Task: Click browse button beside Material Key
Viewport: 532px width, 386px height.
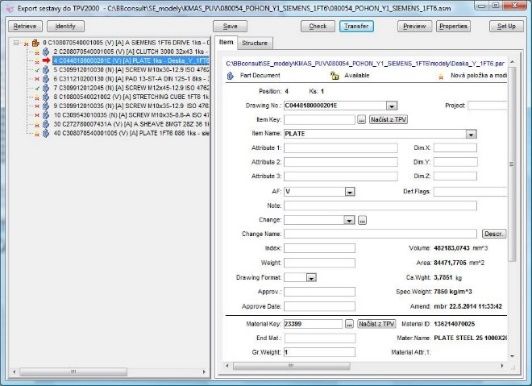Action: [x=349, y=324]
